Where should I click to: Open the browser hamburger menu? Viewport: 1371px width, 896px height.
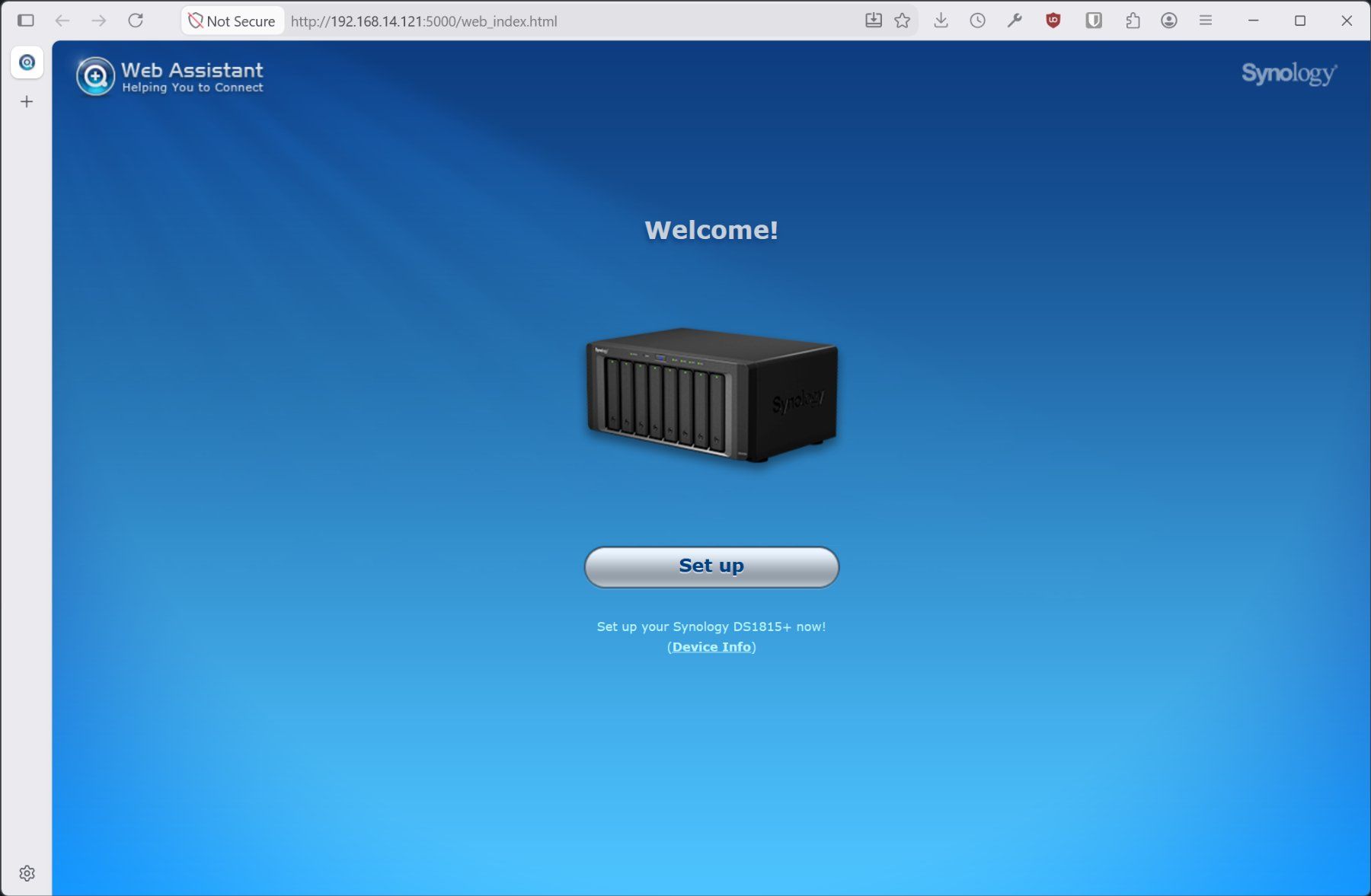point(1206,21)
